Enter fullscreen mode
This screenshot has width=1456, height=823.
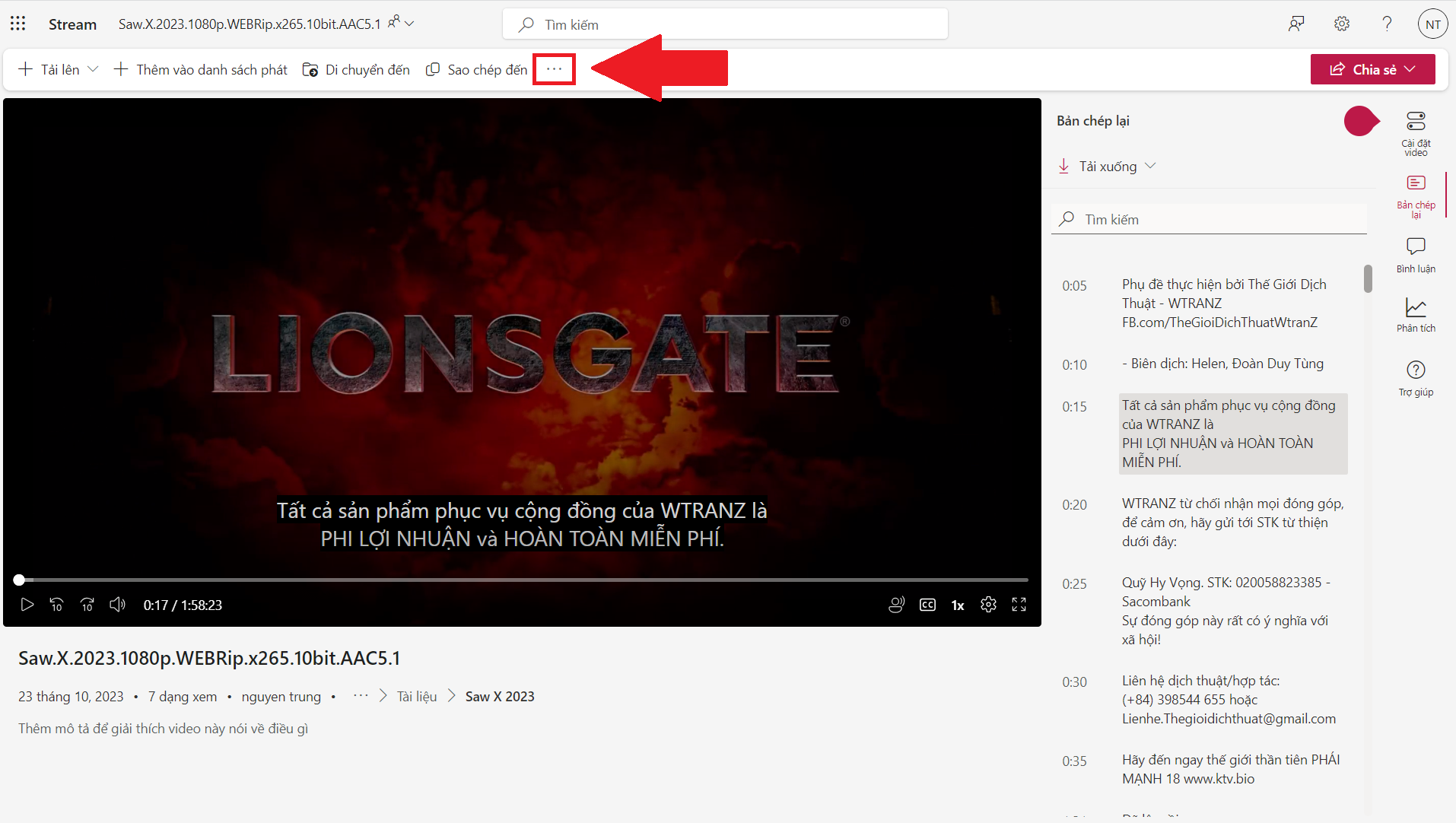1019,605
